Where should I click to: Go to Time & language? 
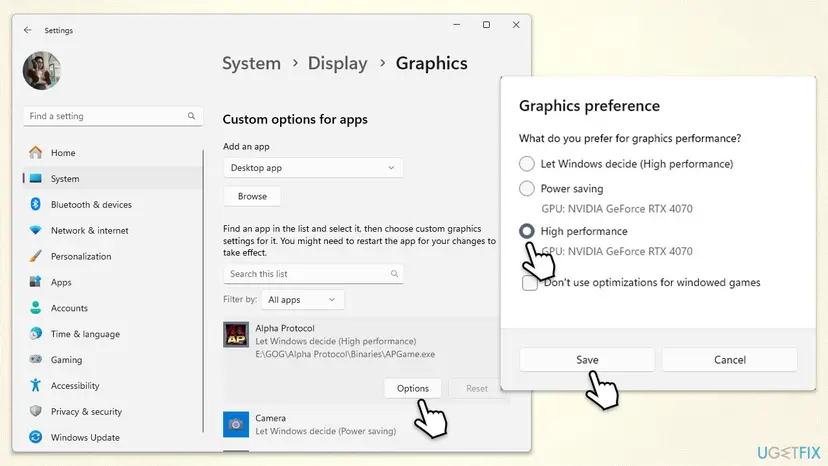[113, 334]
